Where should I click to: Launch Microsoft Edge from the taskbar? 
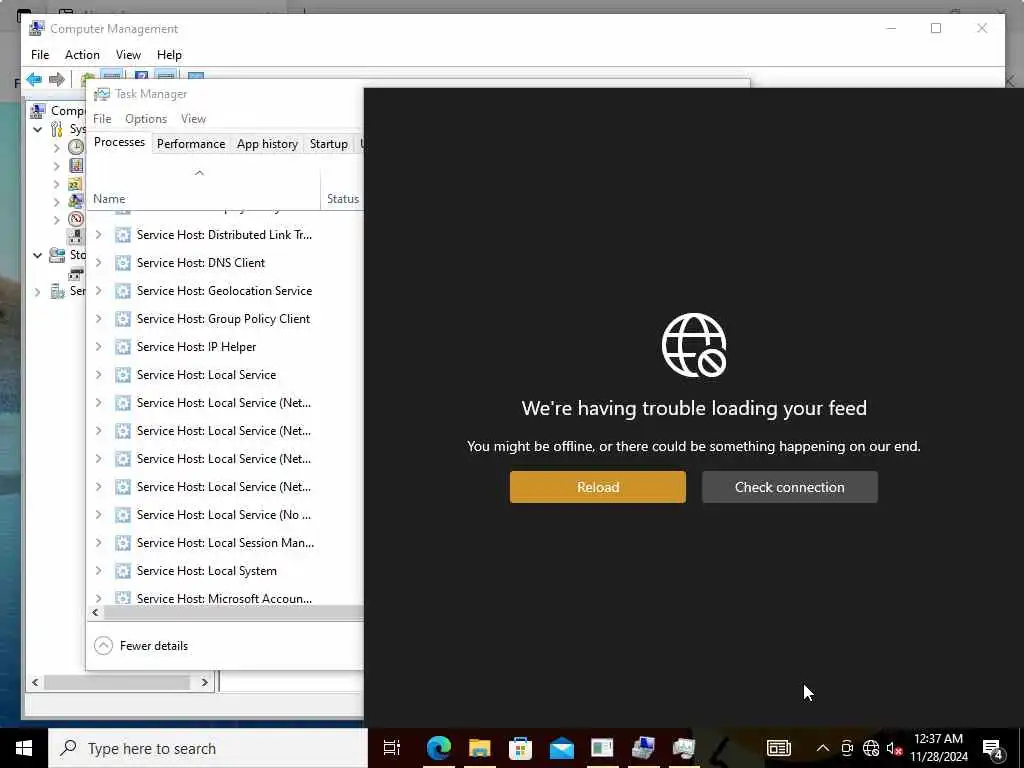[439, 748]
